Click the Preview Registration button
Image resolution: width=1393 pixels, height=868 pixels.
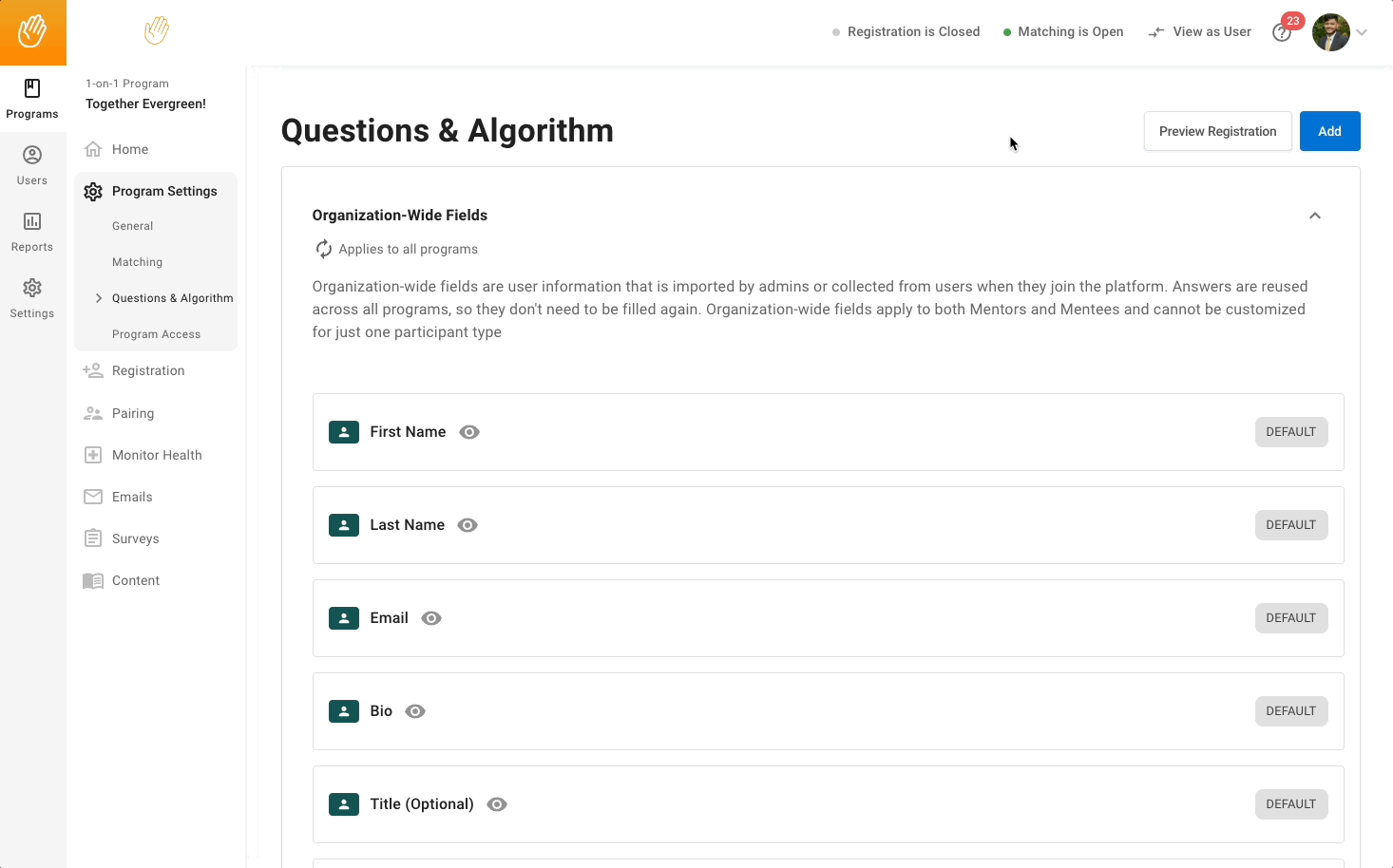coord(1217,131)
